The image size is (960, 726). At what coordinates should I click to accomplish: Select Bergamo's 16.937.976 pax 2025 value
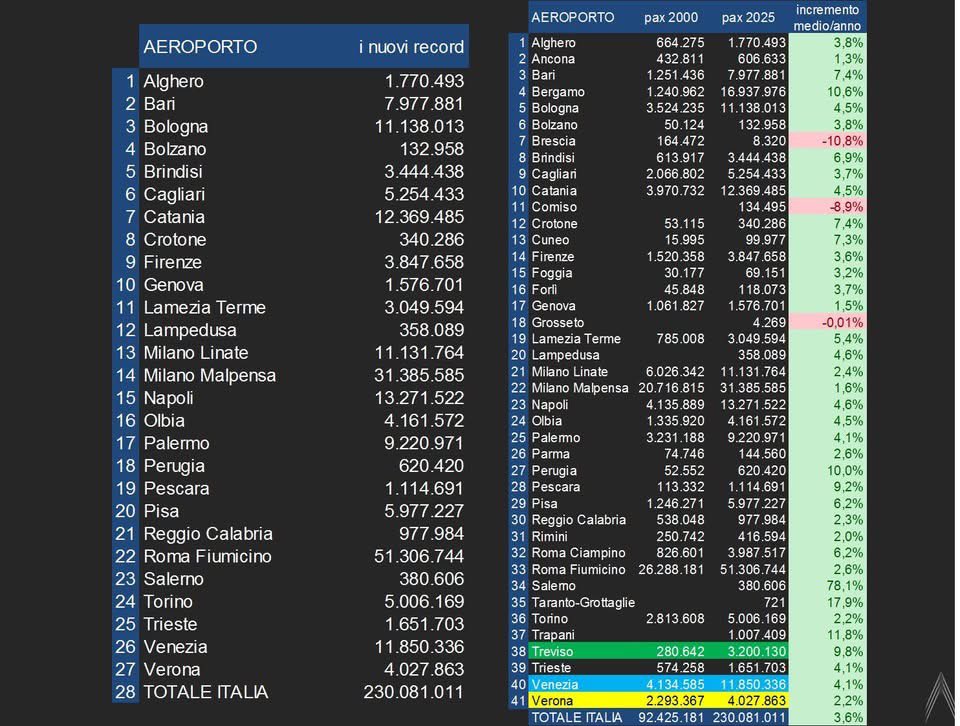752,92
